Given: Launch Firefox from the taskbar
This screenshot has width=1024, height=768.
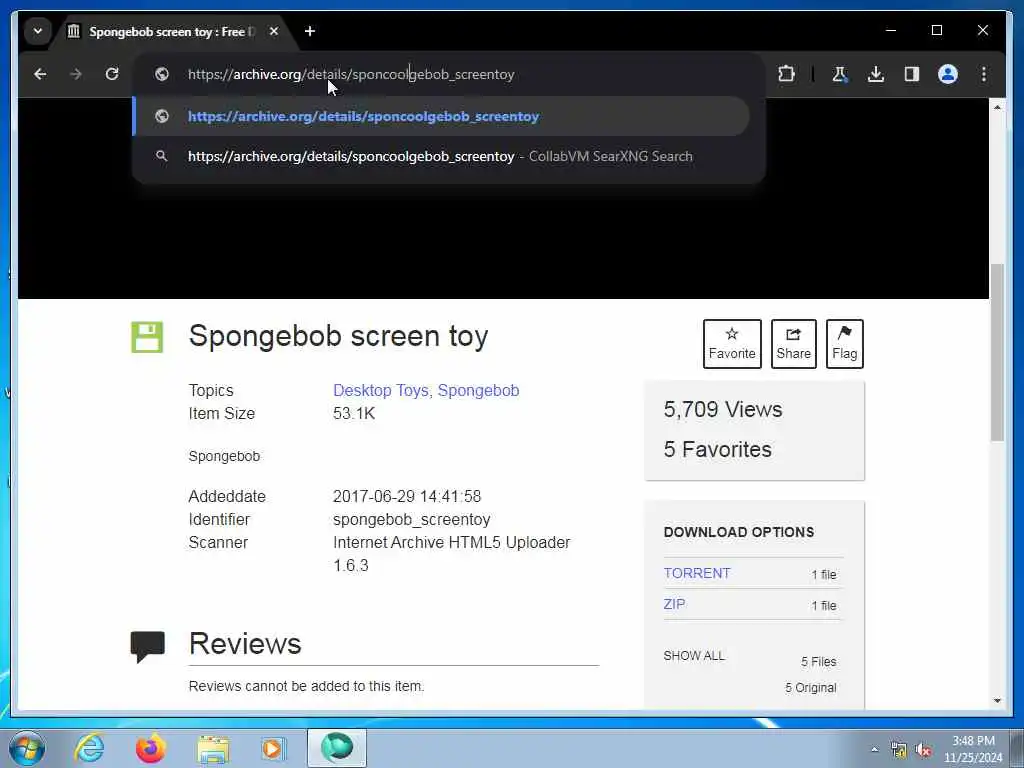Looking at the screenshot, I should pos(151,748).
